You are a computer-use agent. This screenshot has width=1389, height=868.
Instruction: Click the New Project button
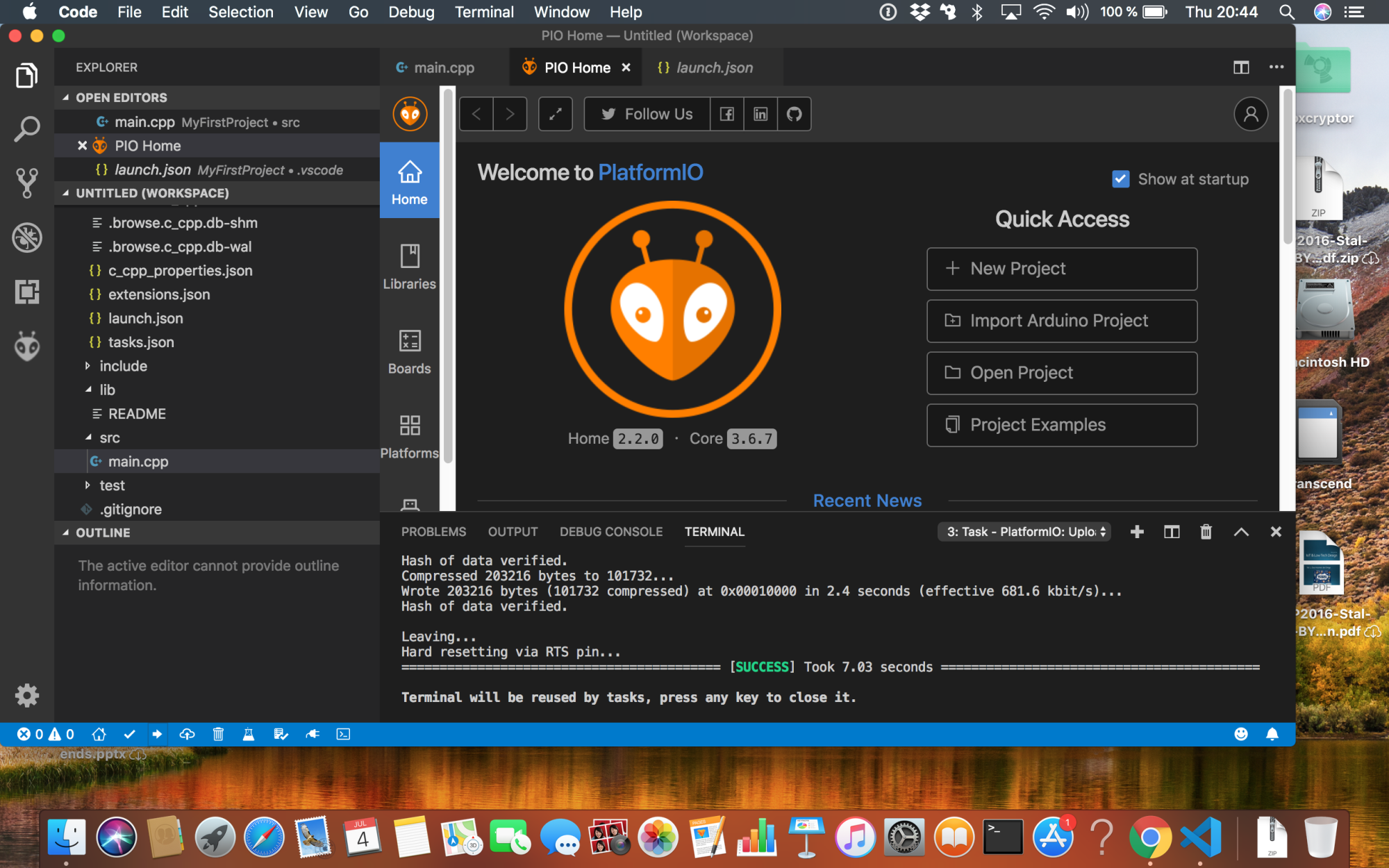point(1061,269)
